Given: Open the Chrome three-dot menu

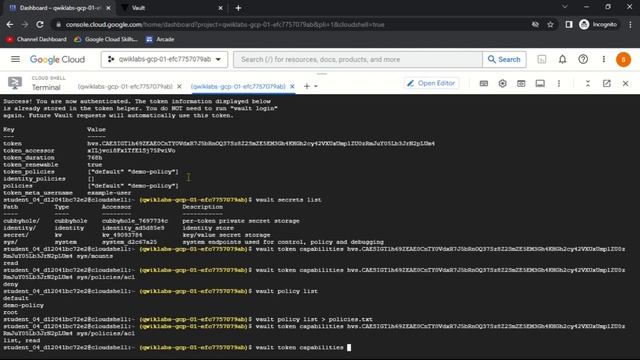Looking at the screenshot, I should pos(631,24).
